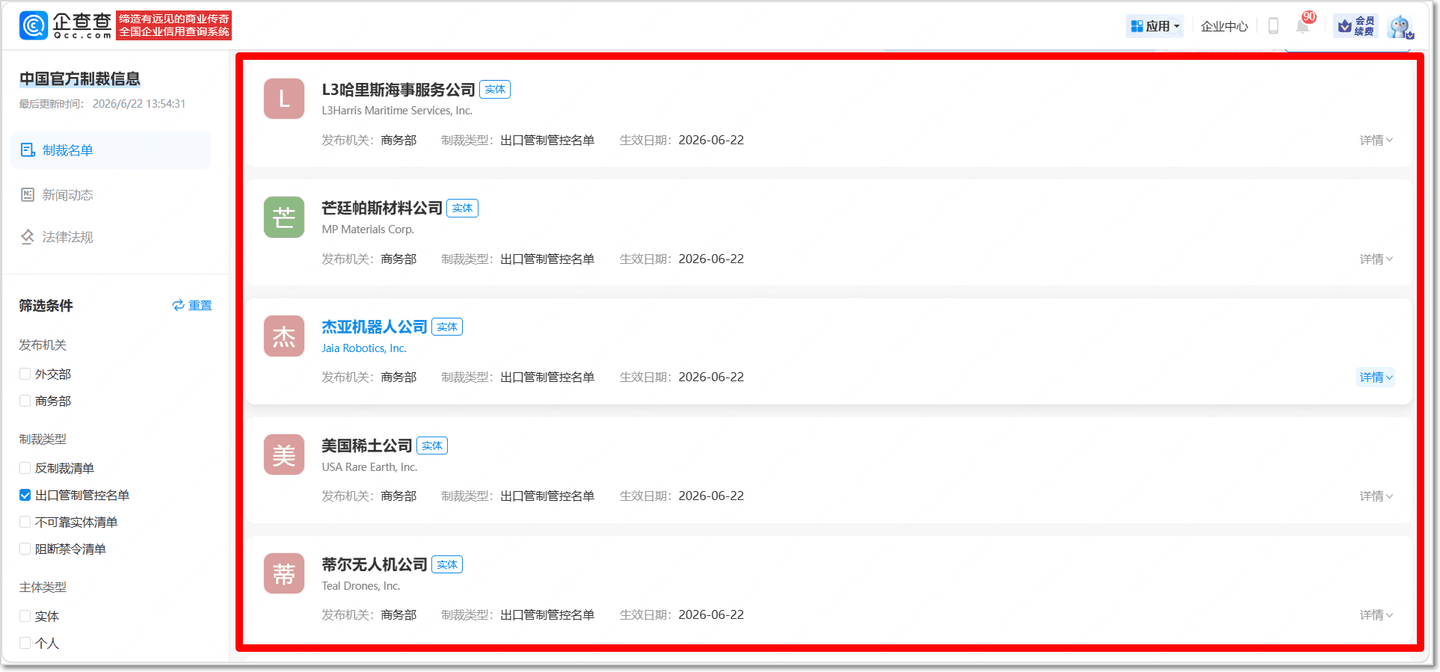Open the notification bell
The height and width of the screenshot is (672, 1440).
(1303, 26)
